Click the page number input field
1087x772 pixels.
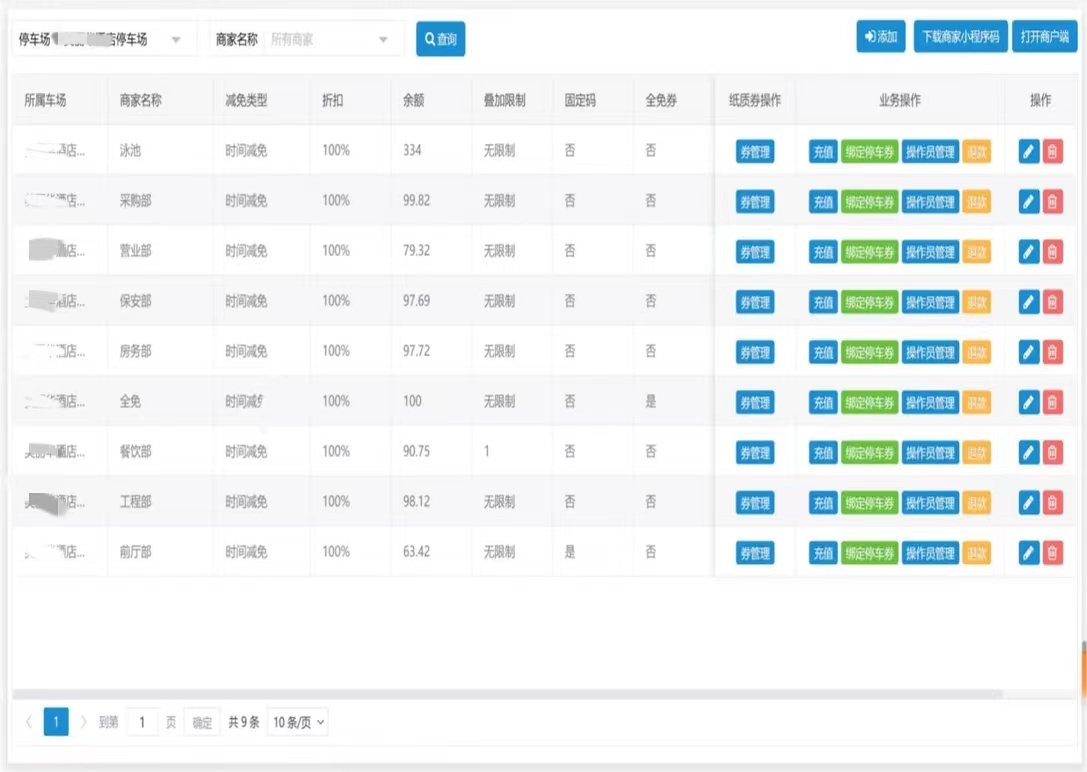142,722
